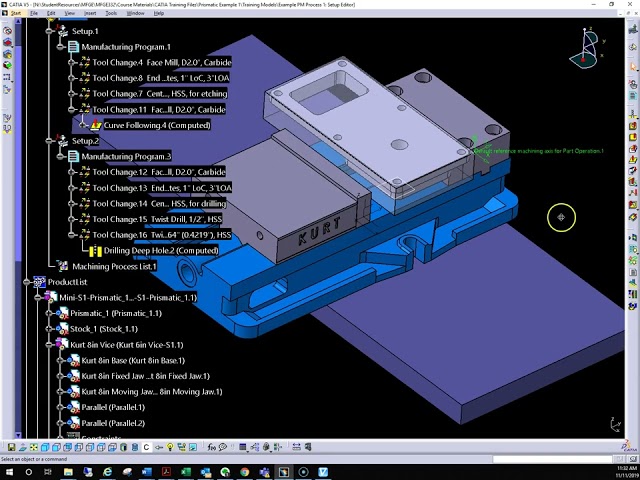Select 'Tool Change.14 Cen.., HSS, for drilling' row
Image resolution: width=640 pixels, height=480 pixels.
pos(159,203)
